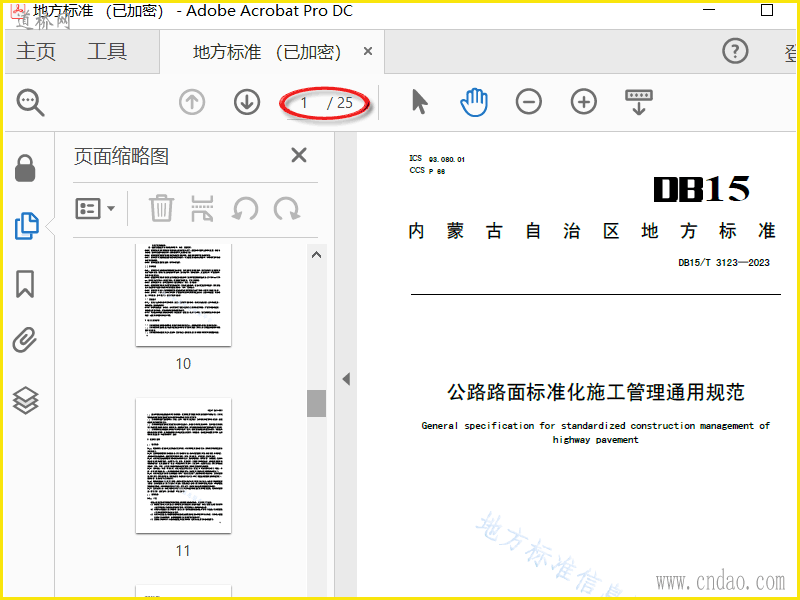Close the 页面缩略图 panel
This screenshot has width=800, height=600.
click(299, 155)
